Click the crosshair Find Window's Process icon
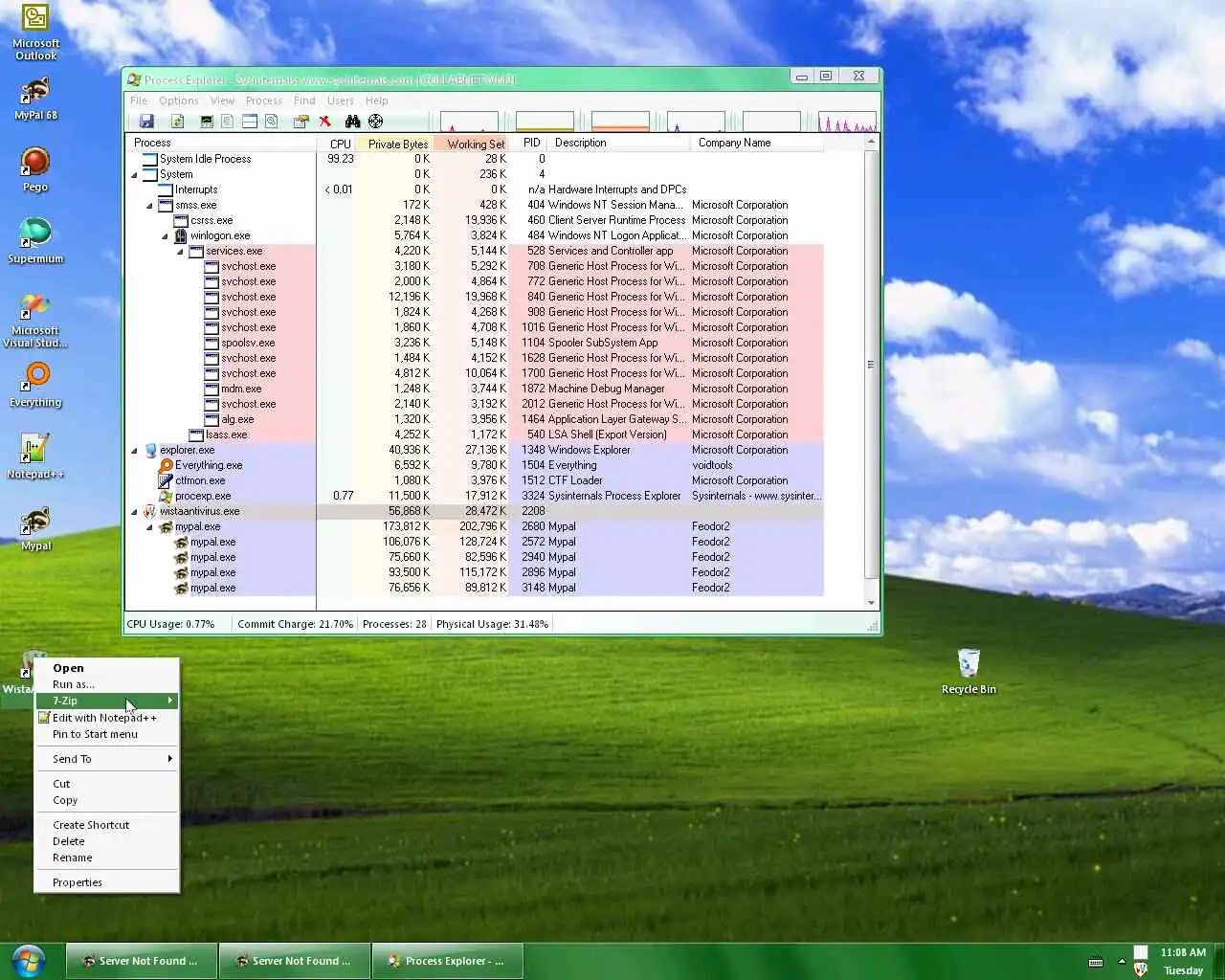Screen dimensions: 1225x980 click(375, 122)
